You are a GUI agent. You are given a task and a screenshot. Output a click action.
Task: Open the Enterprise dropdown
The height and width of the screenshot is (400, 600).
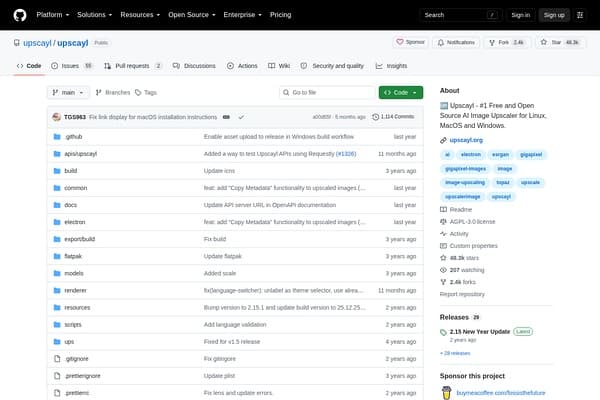coord(243,15)
